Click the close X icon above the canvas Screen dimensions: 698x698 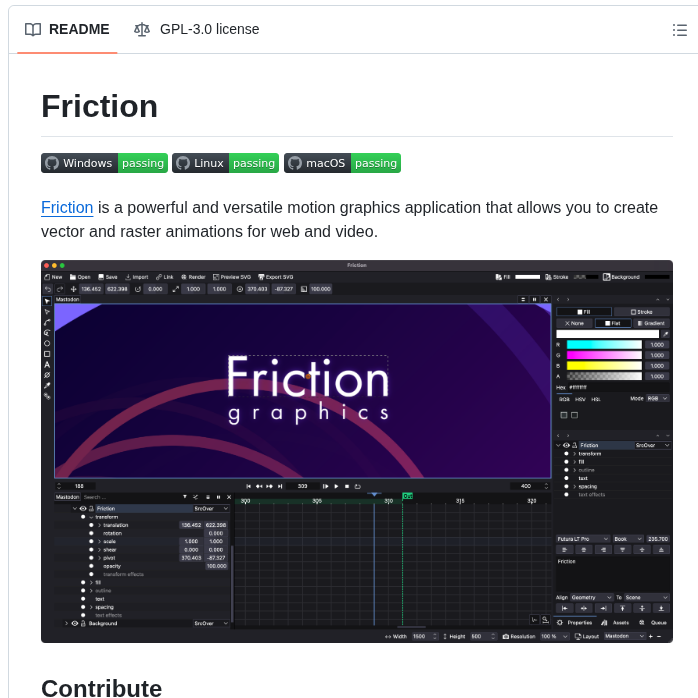(546, 300)
